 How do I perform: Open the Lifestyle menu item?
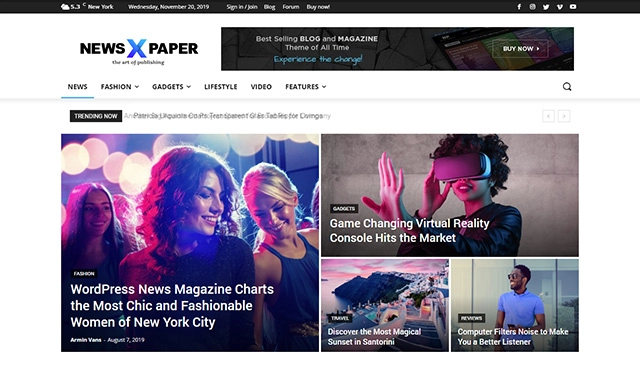point(221,87)
